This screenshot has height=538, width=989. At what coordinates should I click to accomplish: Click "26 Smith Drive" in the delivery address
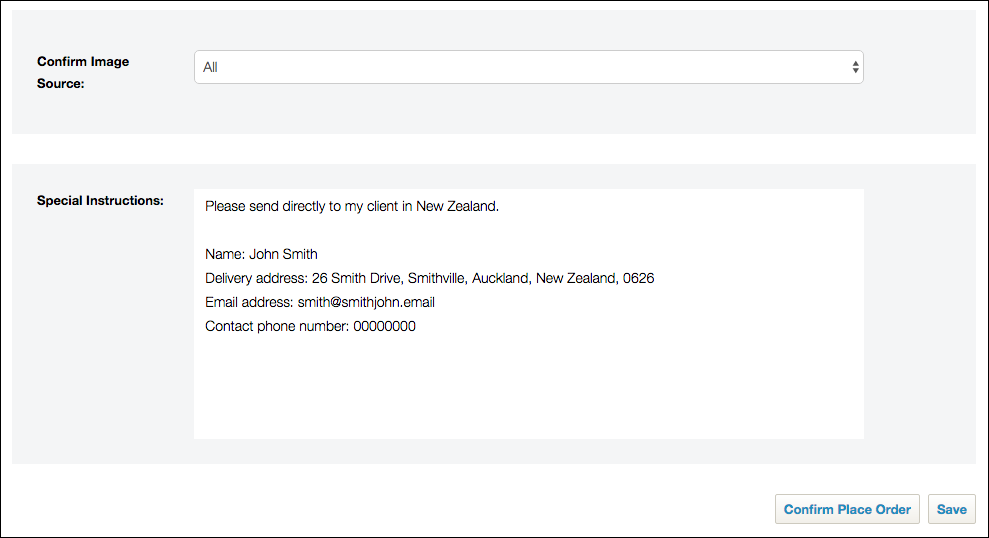click(356, 278)
